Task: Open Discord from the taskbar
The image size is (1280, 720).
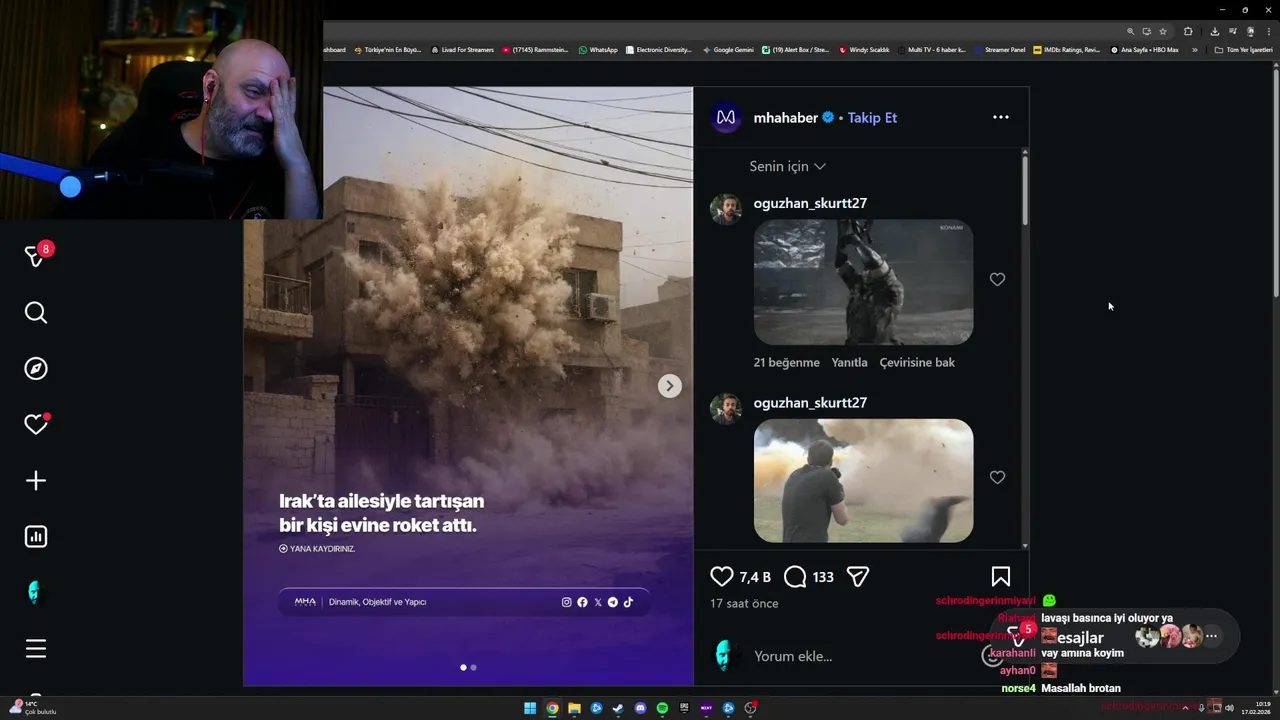Action: click(640, 708)
